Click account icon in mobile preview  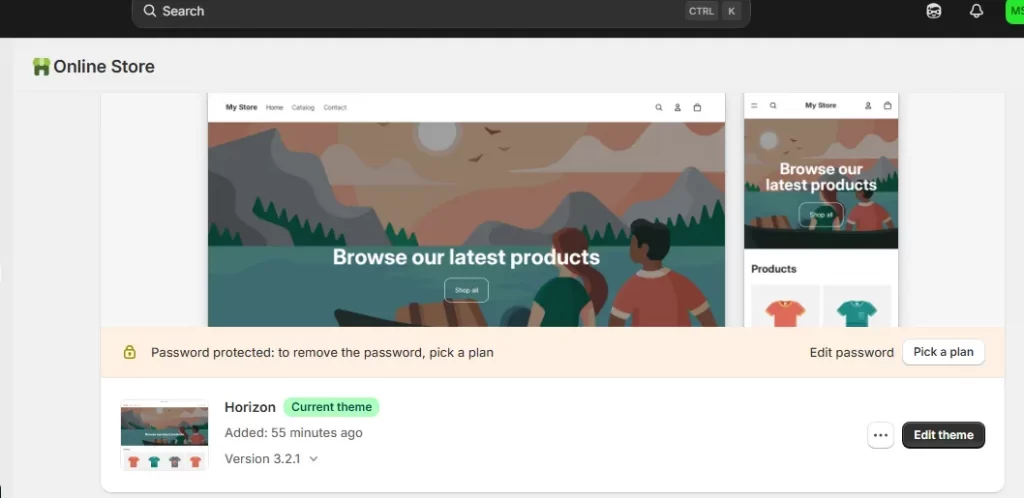click(868, 105)
